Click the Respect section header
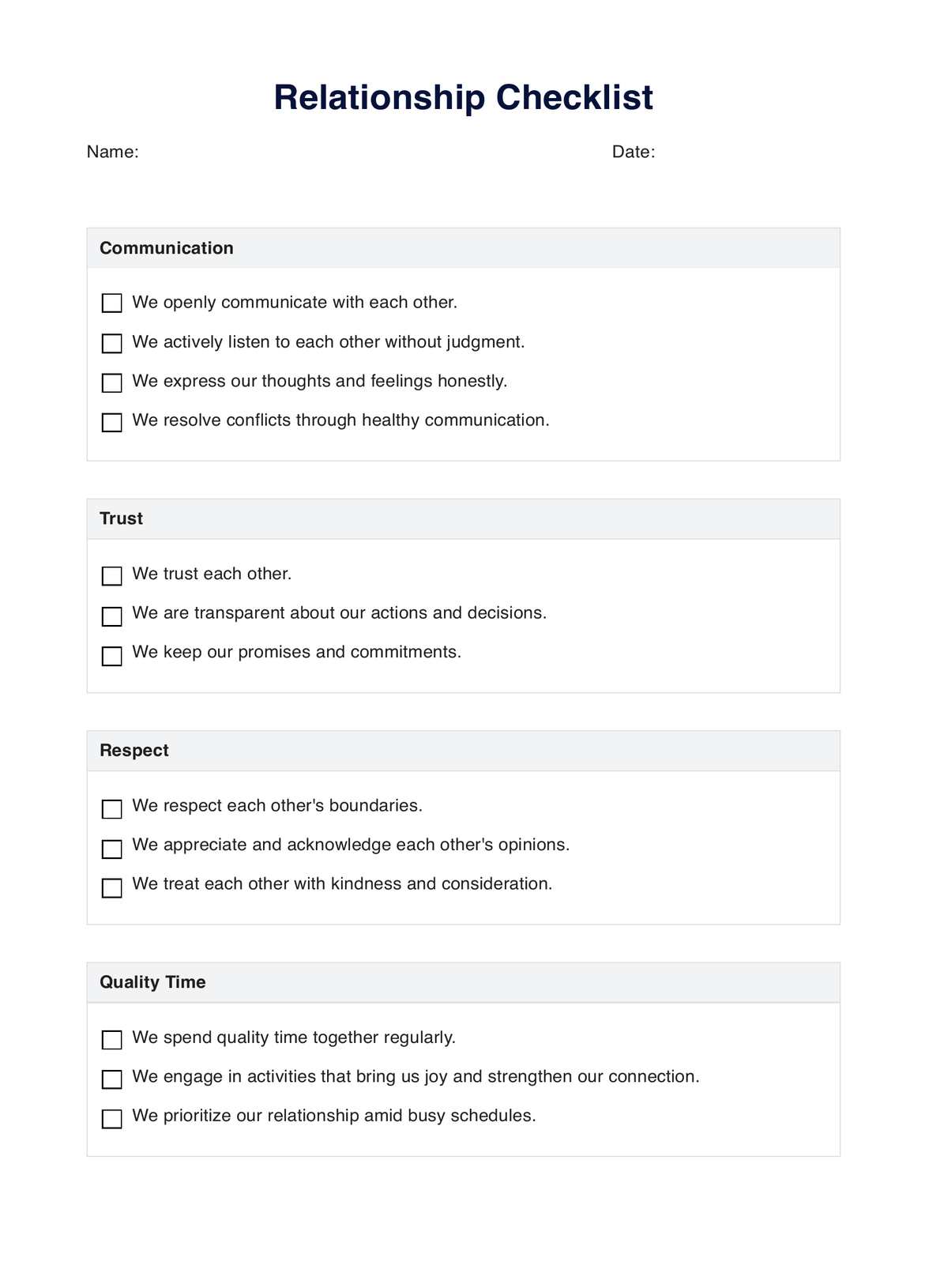This screenshot has width=929, height=1288. [x=134, y=750]
